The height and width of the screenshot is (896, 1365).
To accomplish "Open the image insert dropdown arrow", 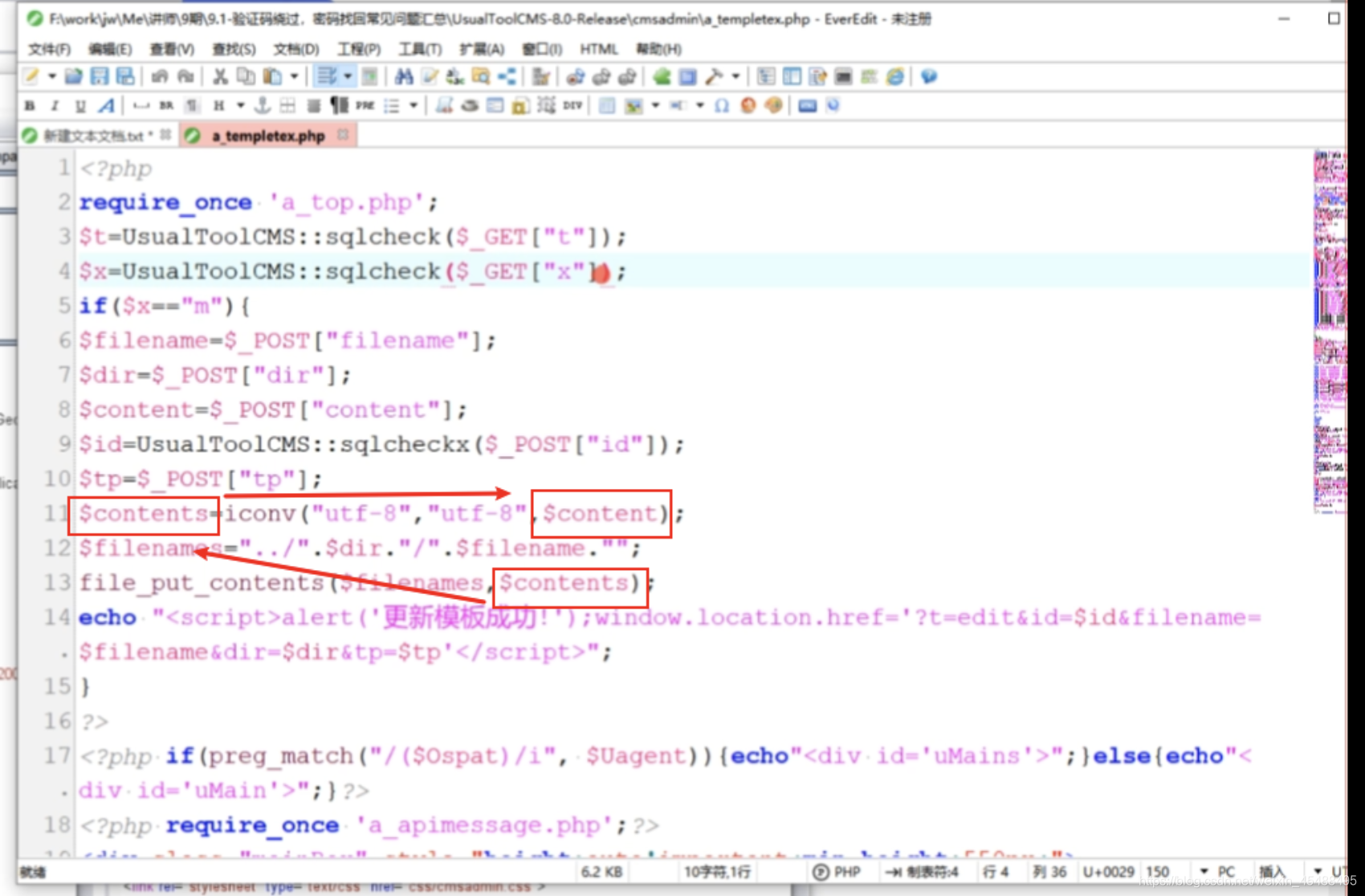I will coord(655,105).
